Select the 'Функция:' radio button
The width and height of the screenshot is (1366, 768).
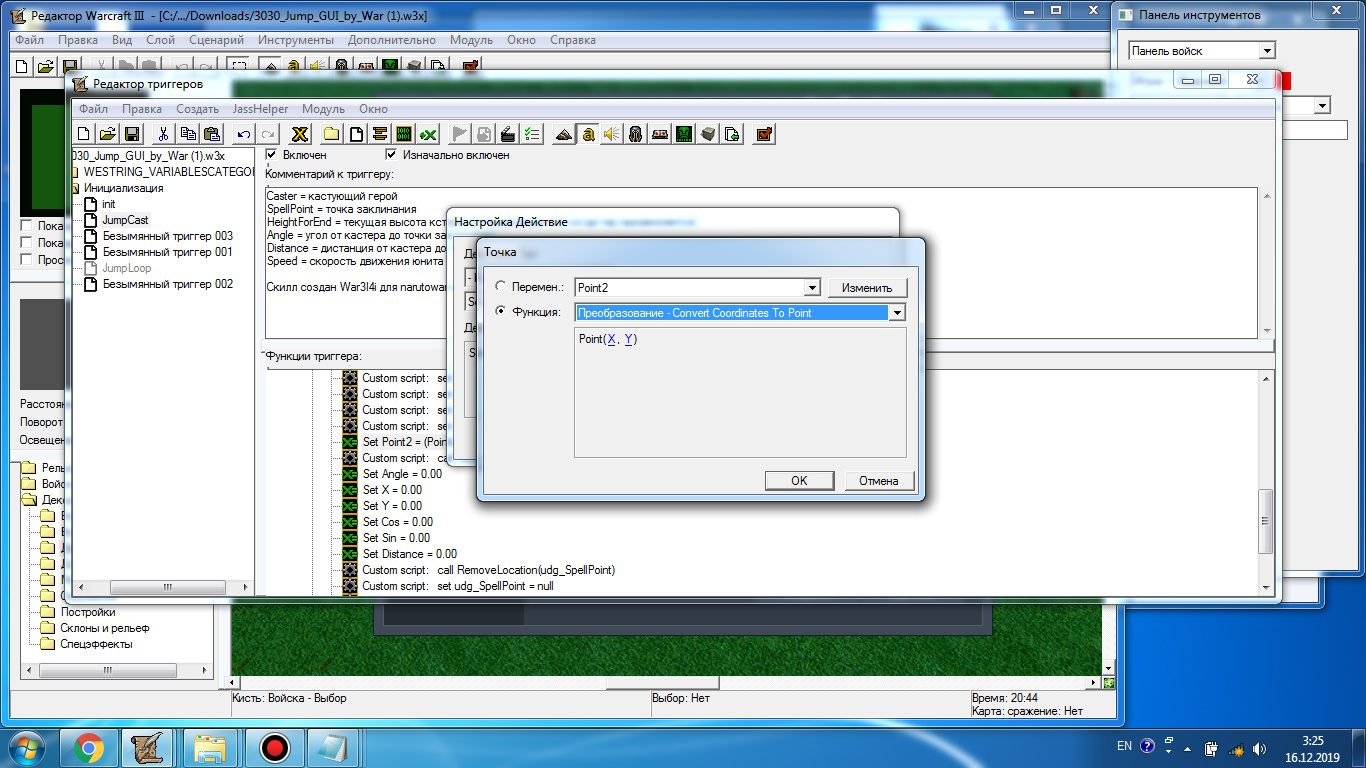click(x=501, y=312)
